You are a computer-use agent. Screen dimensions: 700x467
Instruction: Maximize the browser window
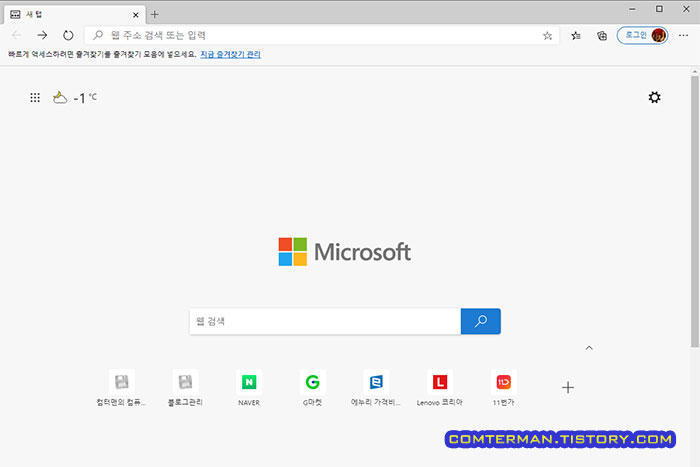point(659,9)
